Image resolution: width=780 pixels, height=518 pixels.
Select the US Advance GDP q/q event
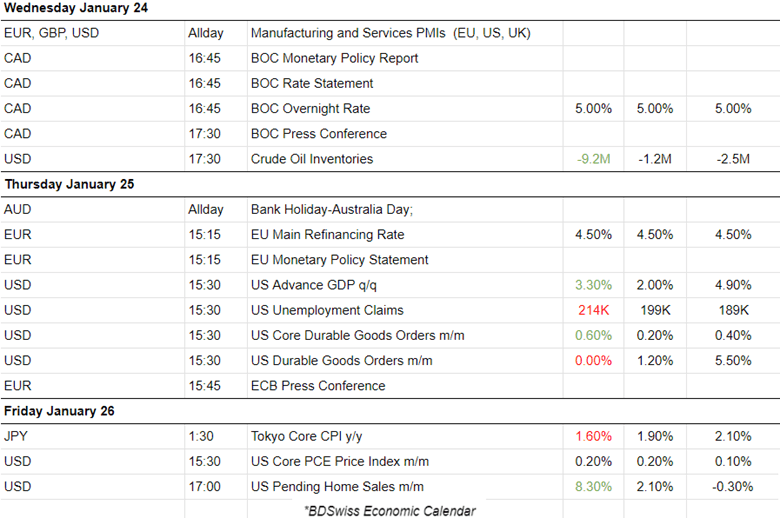coord(315,285)
